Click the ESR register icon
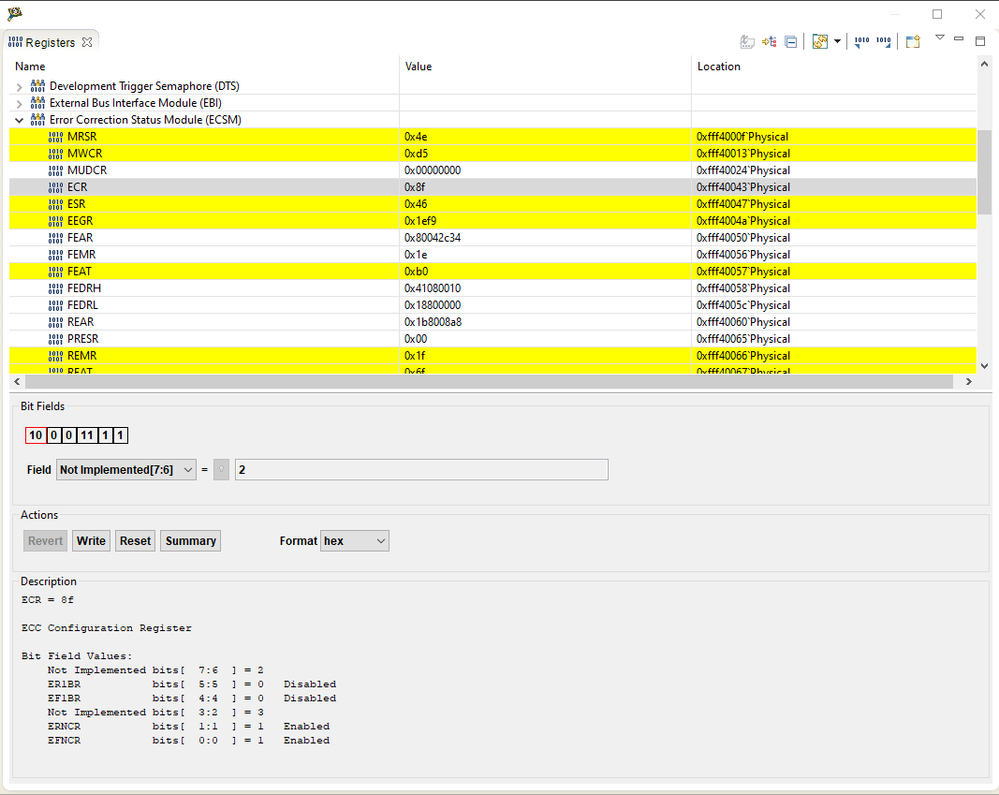 [55, 204]
